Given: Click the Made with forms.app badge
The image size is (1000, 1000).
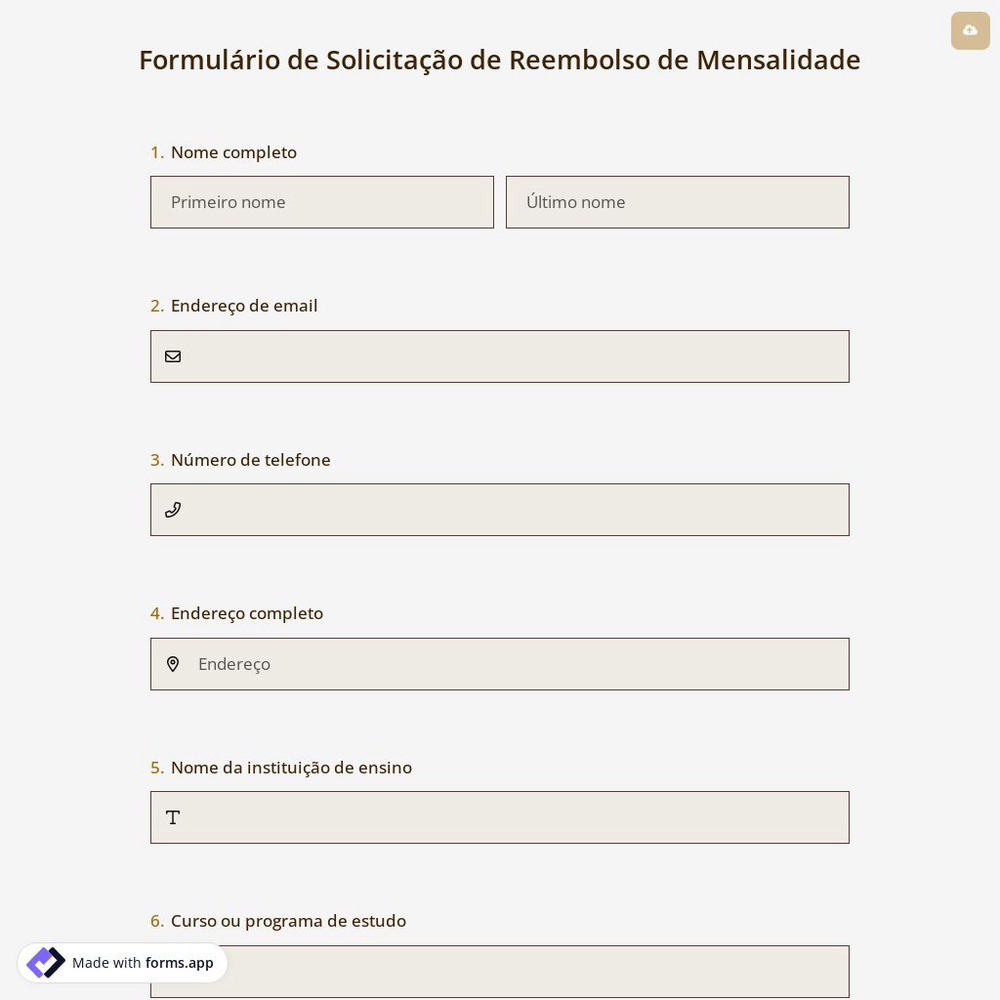Looking at the screenshot, I should [x=122, y=962].
